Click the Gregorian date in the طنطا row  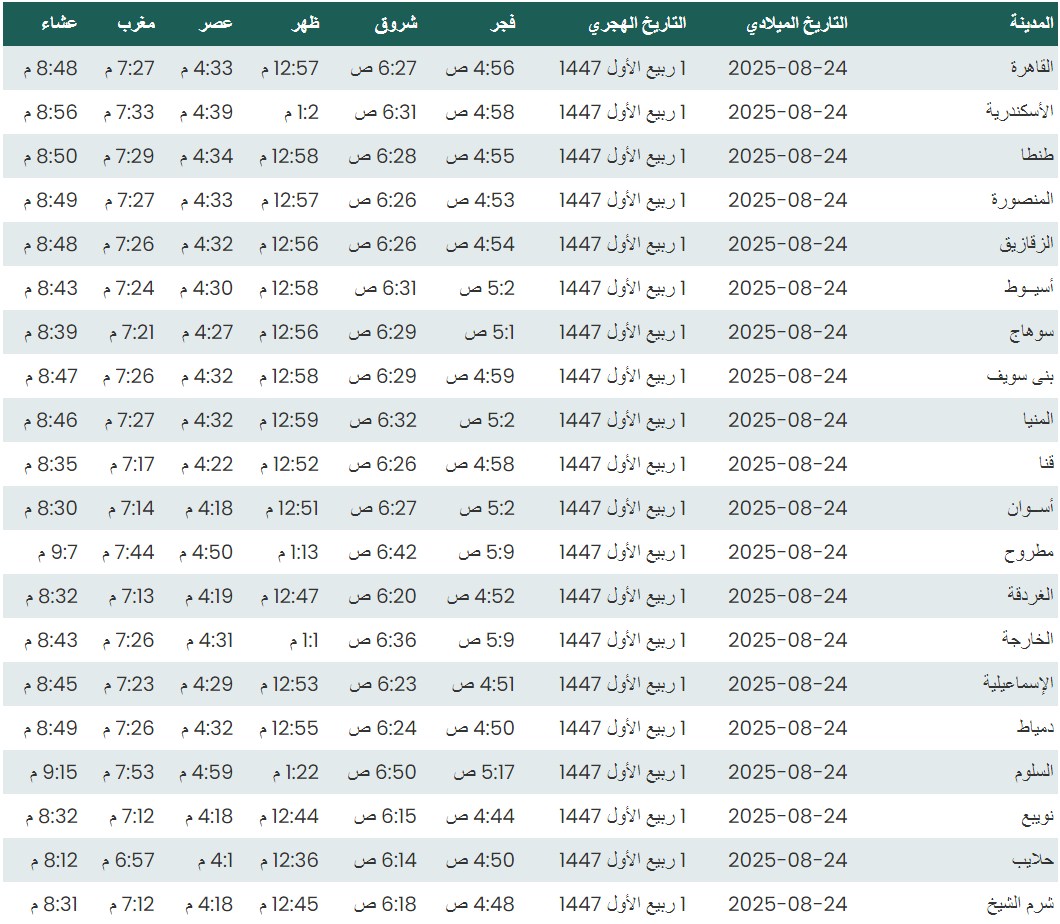(787, 156)
